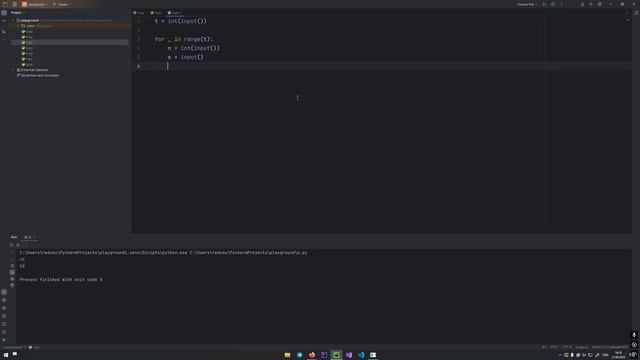
Task: Open the Run tool window icon in left strip
Action: click(x=4, y=292)
